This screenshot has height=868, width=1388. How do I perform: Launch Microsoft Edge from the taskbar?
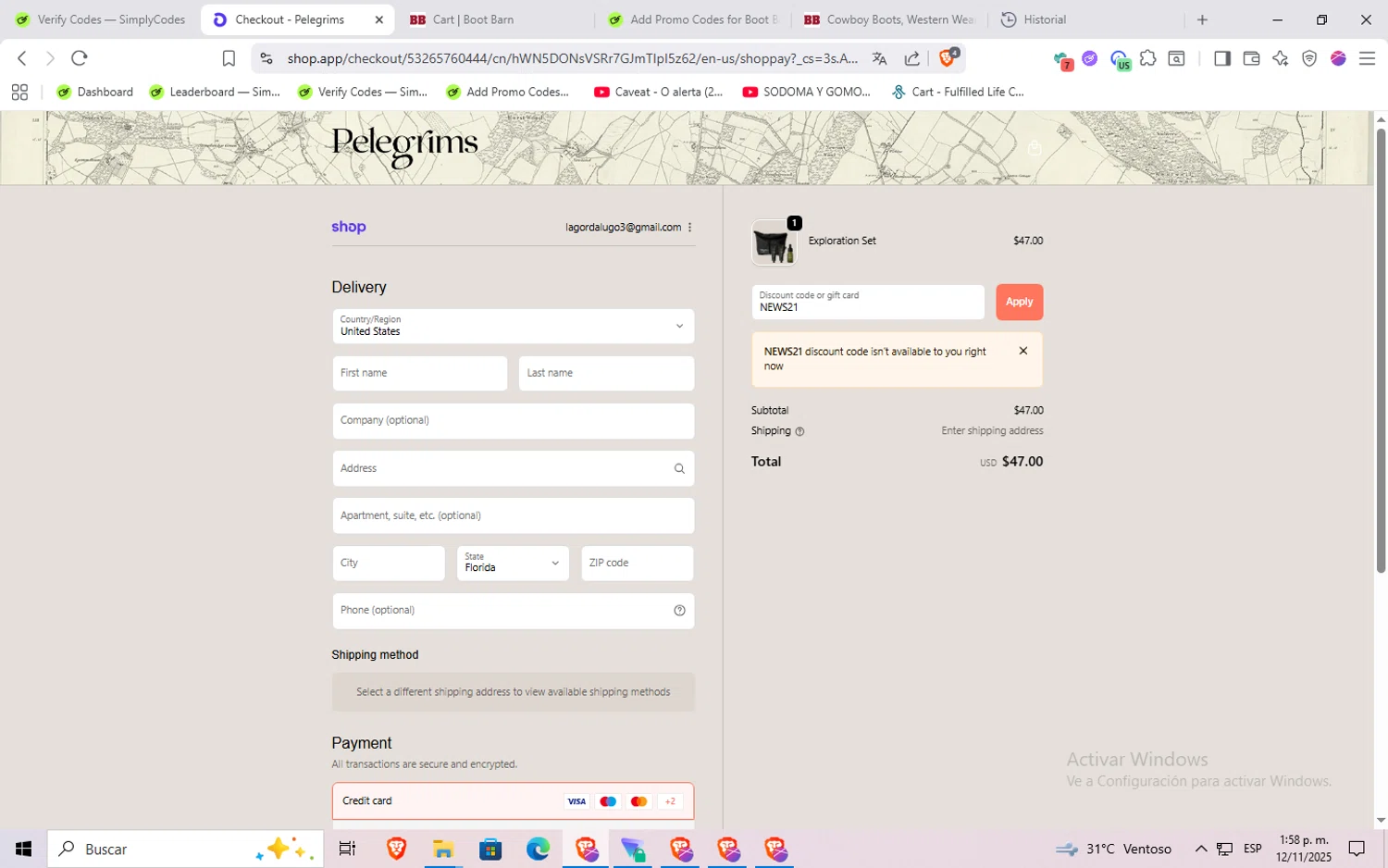[x=538, y=849]
